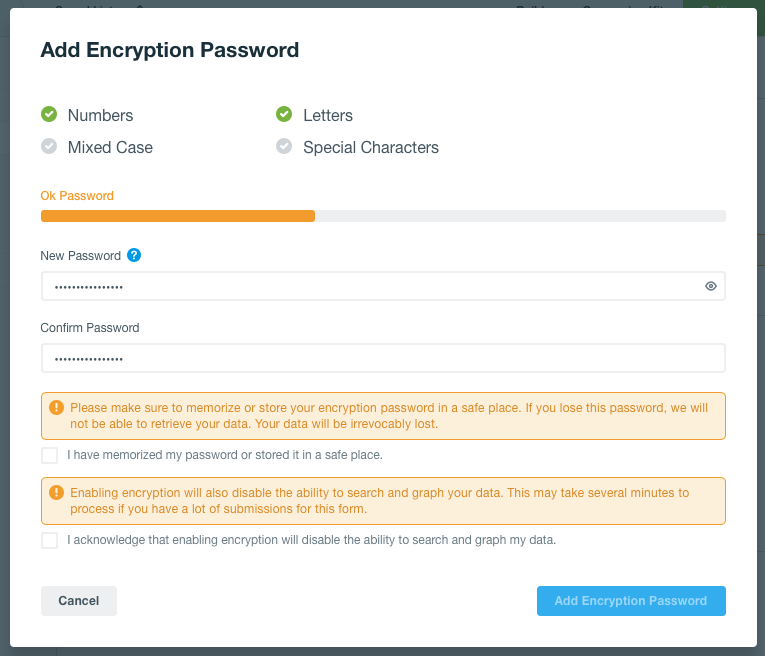
Task: Click the orange password strength bar
Action: tap(178, 215)
